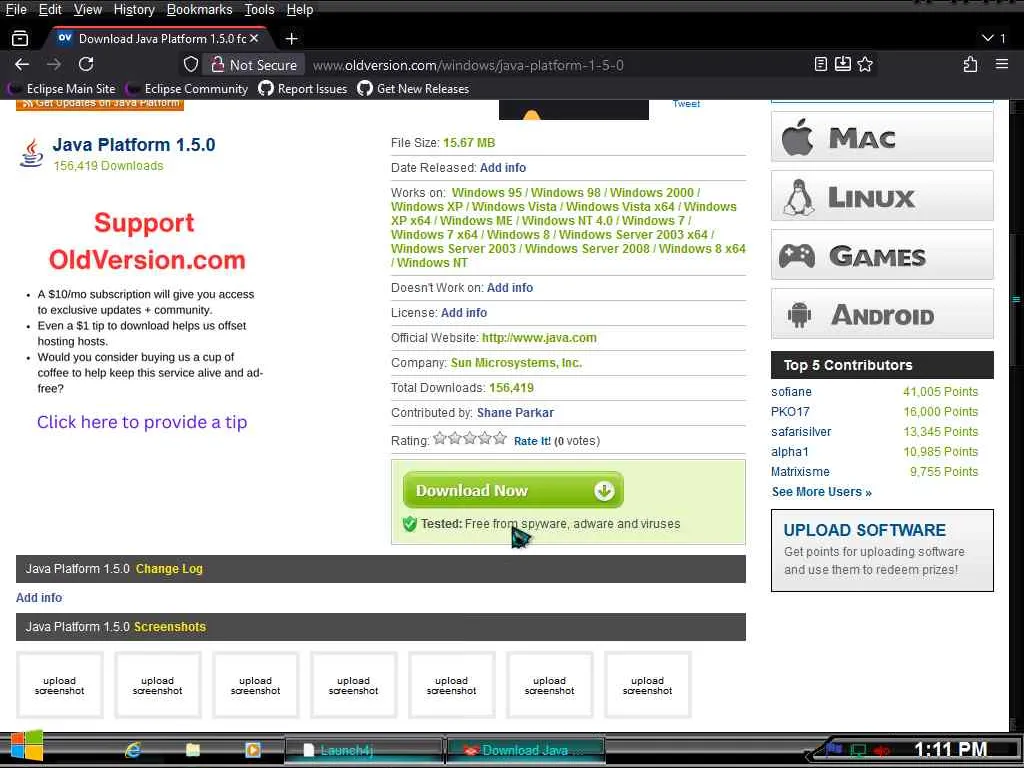Click the last upload screenshot thumbnail

[647, 685]
